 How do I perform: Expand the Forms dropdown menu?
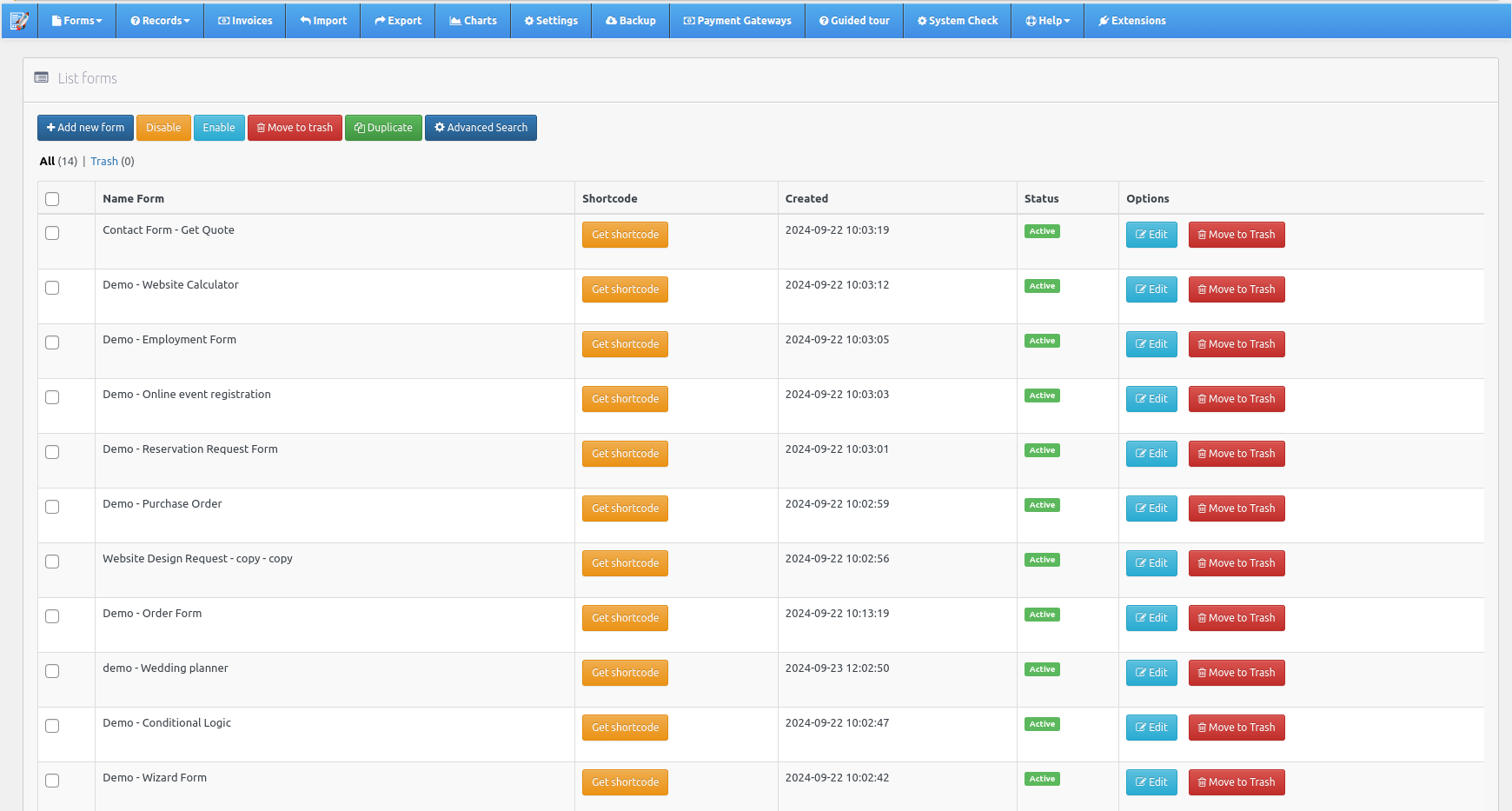click(76, 20)
